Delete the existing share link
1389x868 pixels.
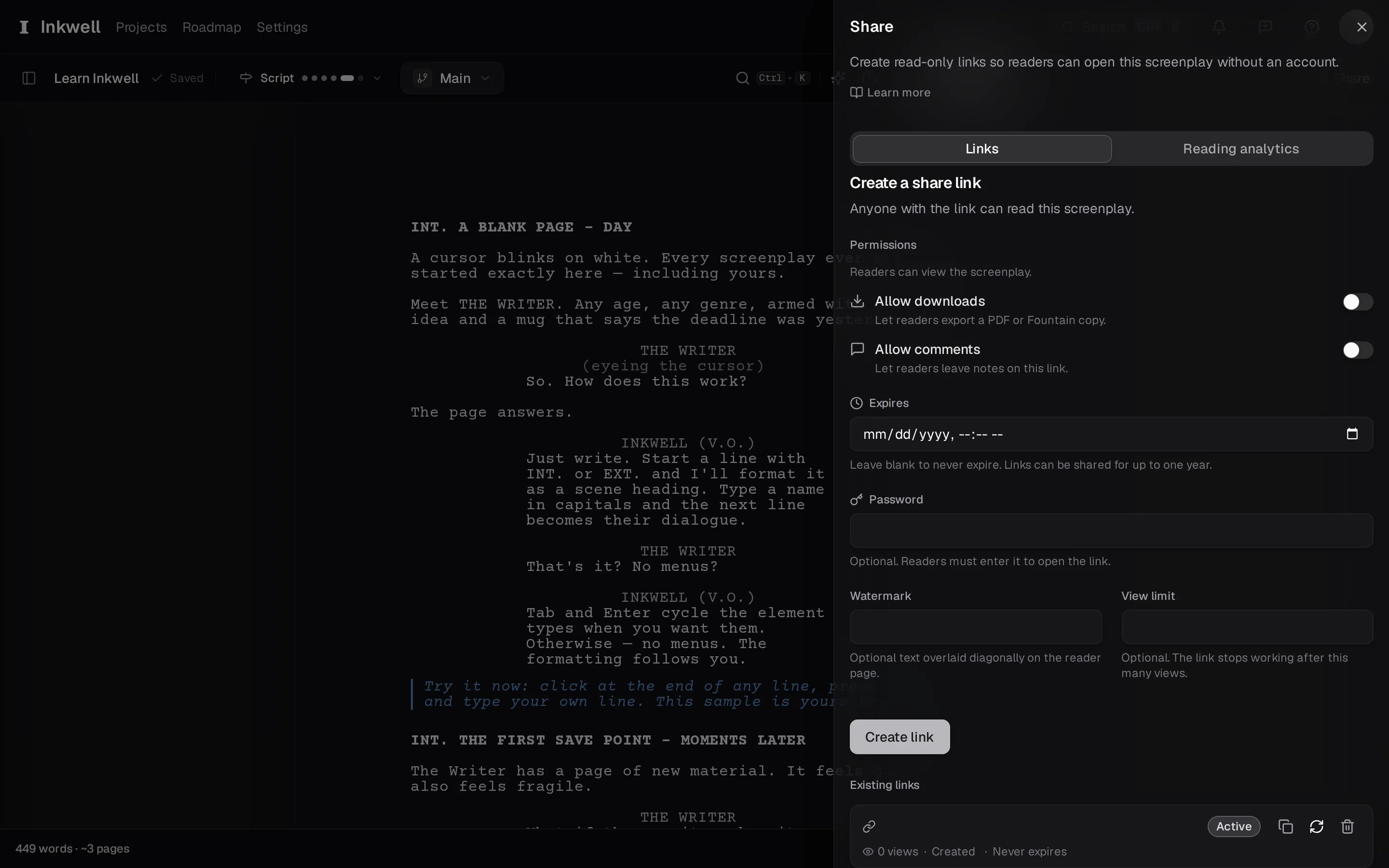tap(1348, 826)
